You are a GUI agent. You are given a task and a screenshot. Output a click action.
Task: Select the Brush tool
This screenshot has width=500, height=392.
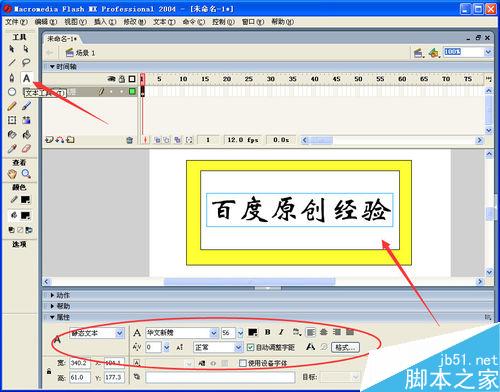26,106
